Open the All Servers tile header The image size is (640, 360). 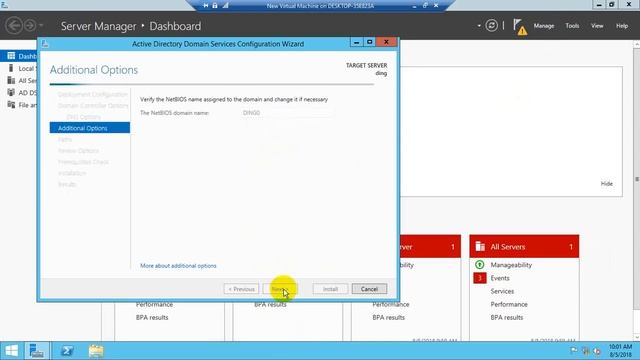pyautogui.click(x=524, y=247)
